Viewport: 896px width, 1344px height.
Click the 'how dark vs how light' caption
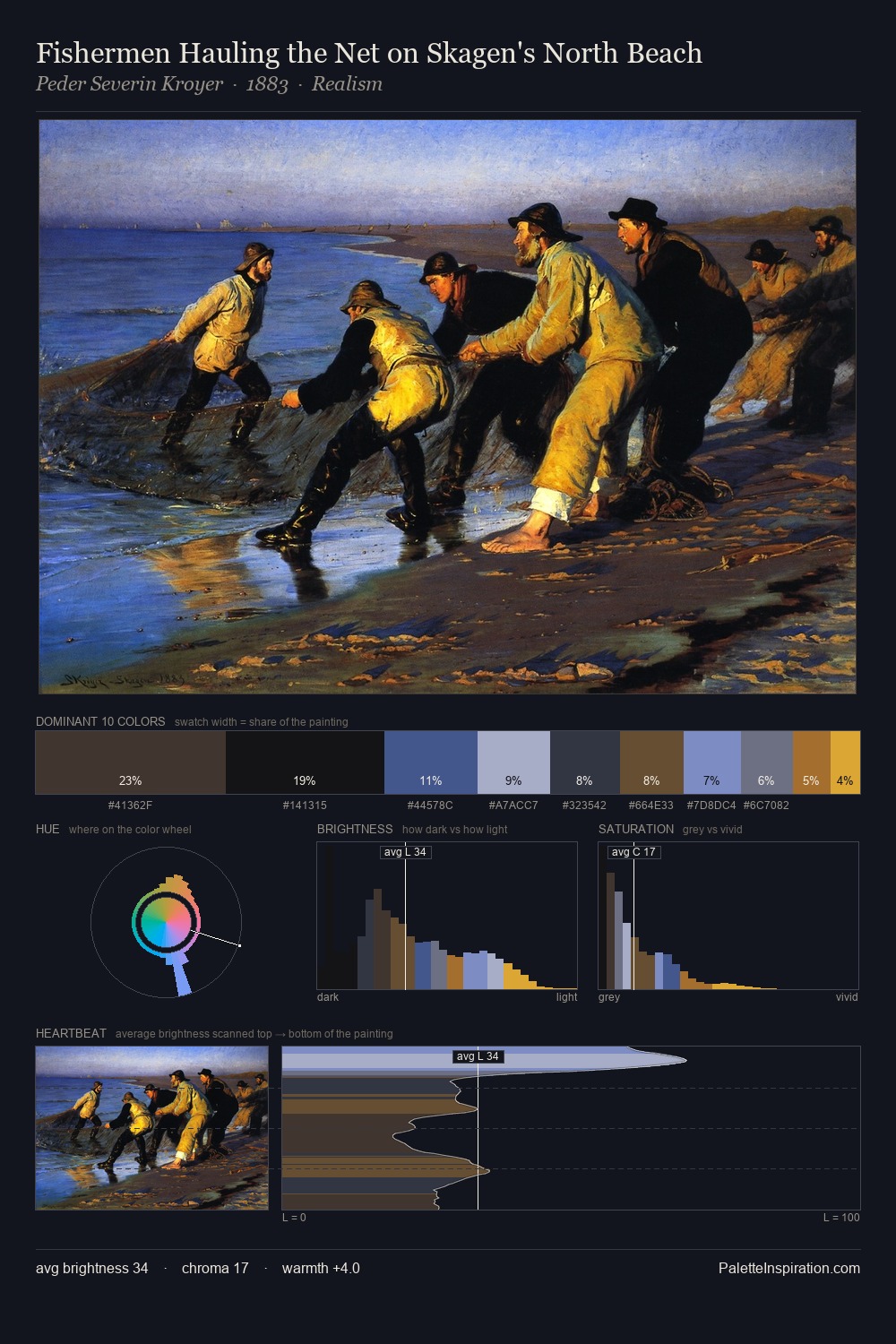pyautogui.click(x=455, y=830)
